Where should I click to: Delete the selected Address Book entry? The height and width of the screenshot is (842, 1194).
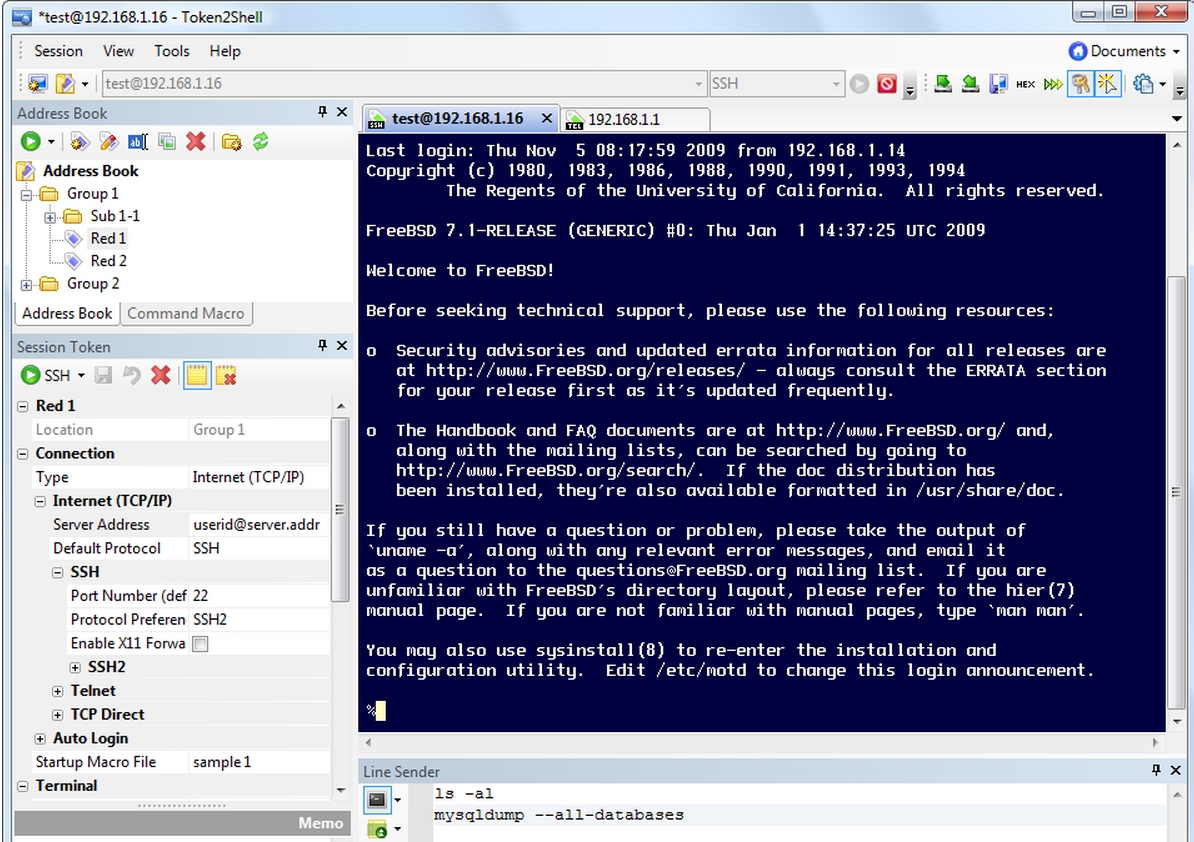click(196, 142)
